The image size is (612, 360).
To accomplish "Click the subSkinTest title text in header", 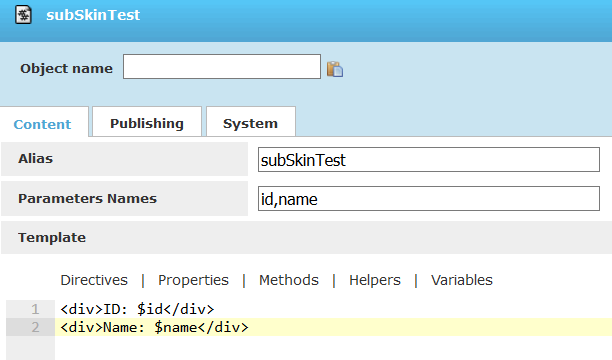I will (93, 15).
